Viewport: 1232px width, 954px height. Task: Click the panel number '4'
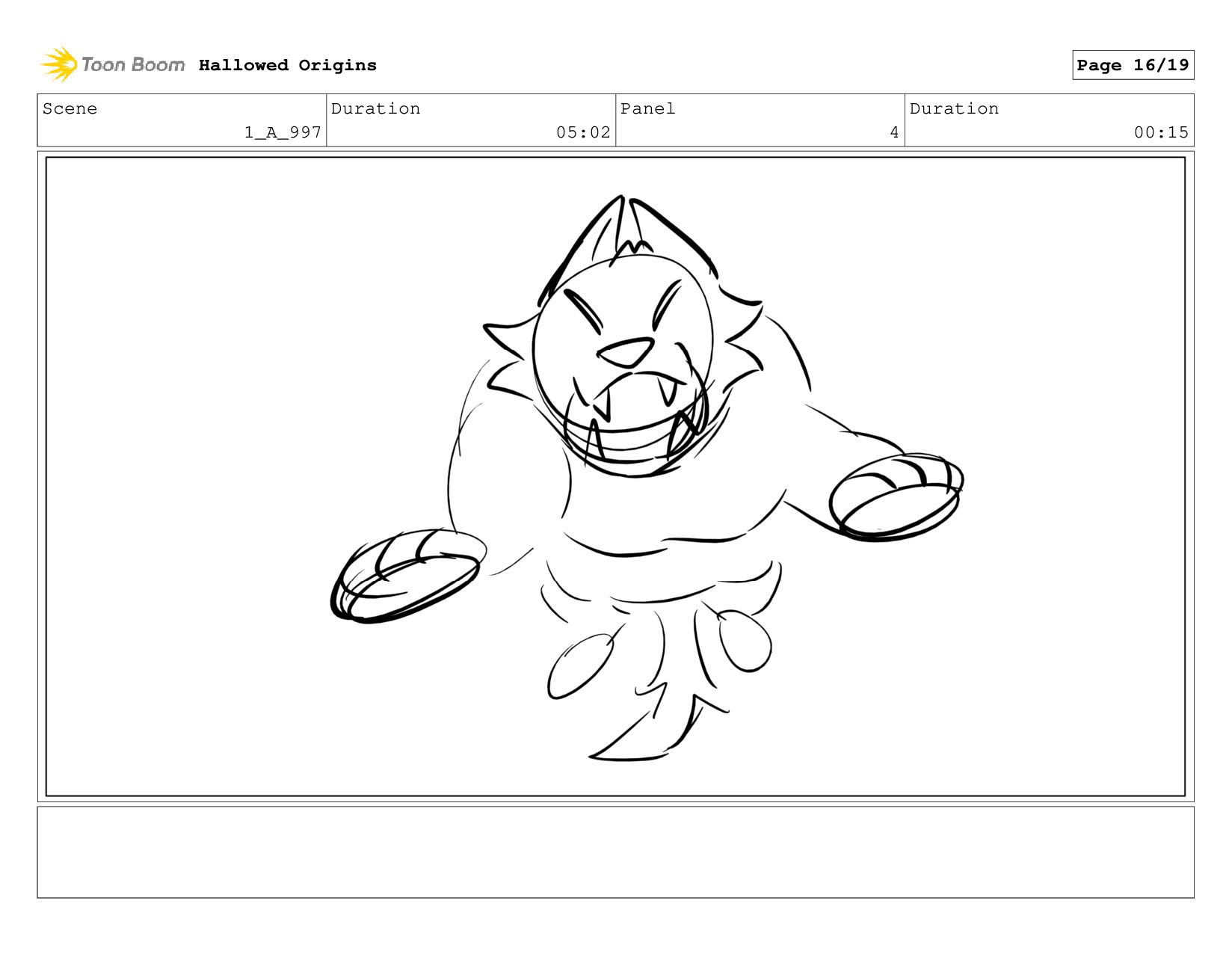click(x=894, y=132)
